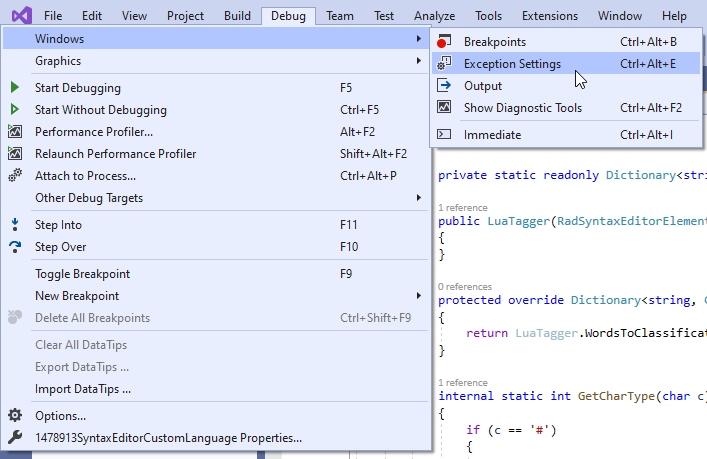Open the Extensions menu
Viewport: 707px width, 459px height.
pos(550,16)
